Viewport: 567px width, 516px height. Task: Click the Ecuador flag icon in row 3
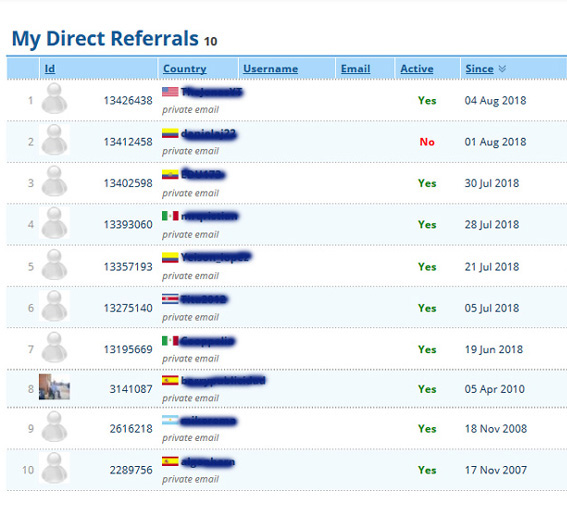tap(170, 175)
